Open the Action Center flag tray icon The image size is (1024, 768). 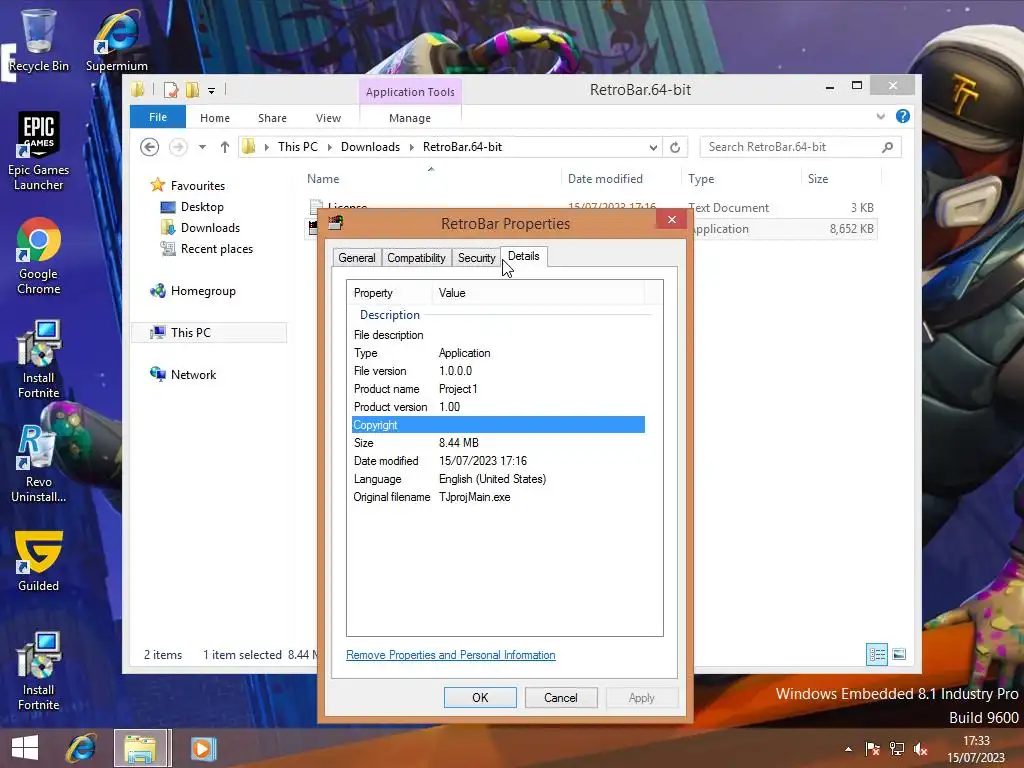872,749
